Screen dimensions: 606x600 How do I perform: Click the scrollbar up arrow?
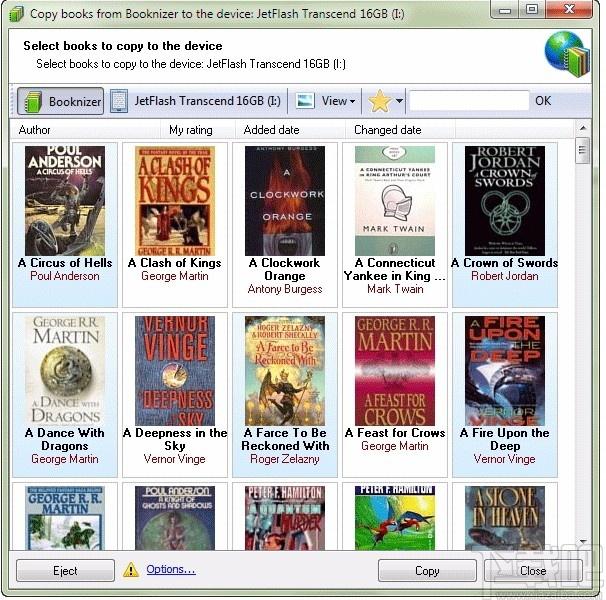[583, 128]
